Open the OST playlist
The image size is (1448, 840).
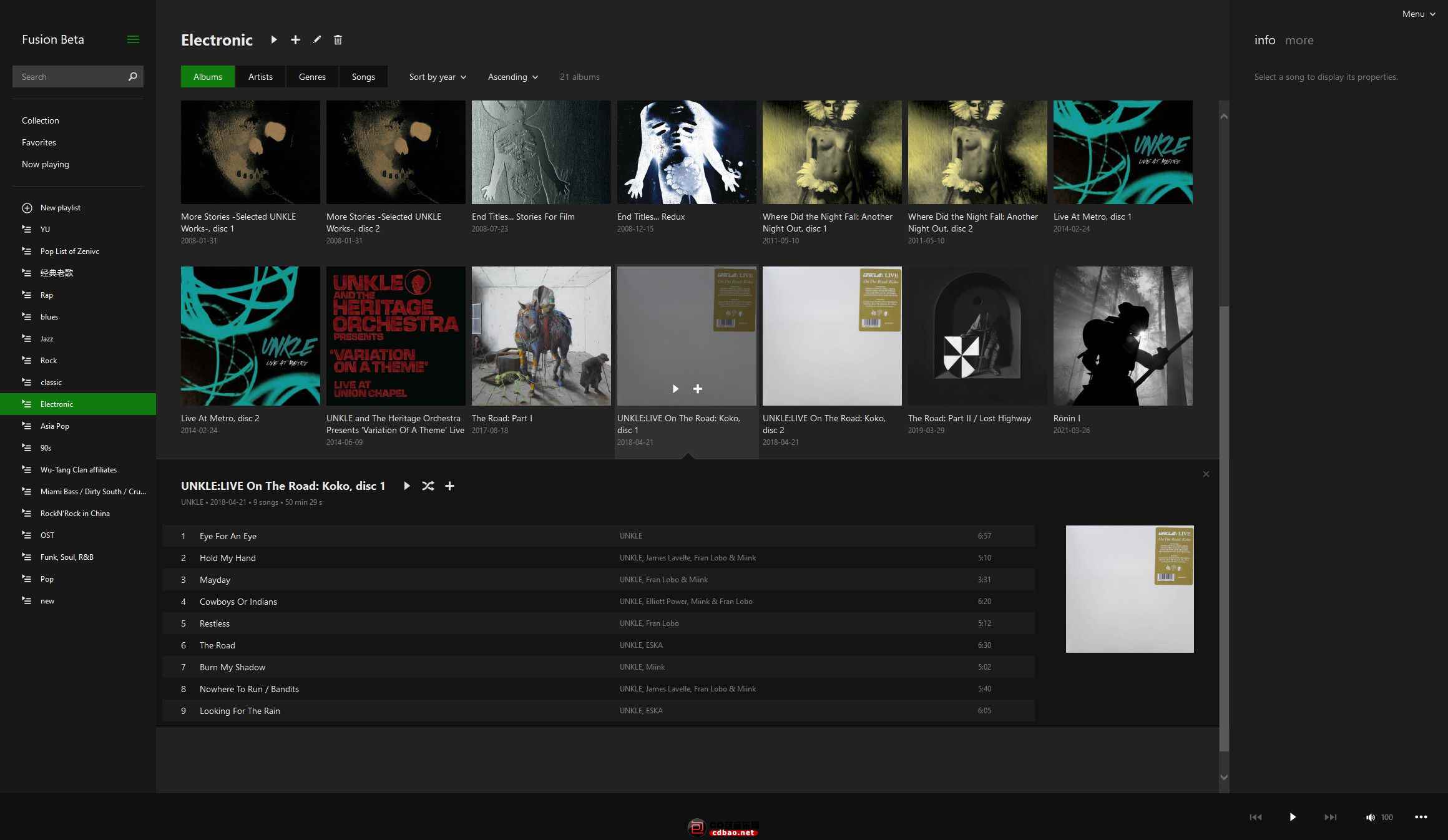[78, 535]
